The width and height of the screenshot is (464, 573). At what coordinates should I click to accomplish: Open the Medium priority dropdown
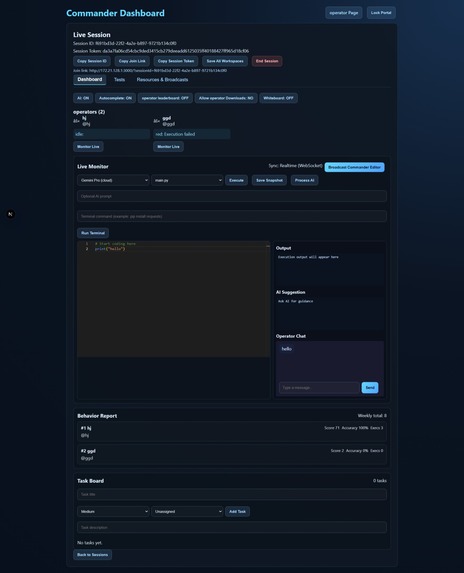coord(113,511)
